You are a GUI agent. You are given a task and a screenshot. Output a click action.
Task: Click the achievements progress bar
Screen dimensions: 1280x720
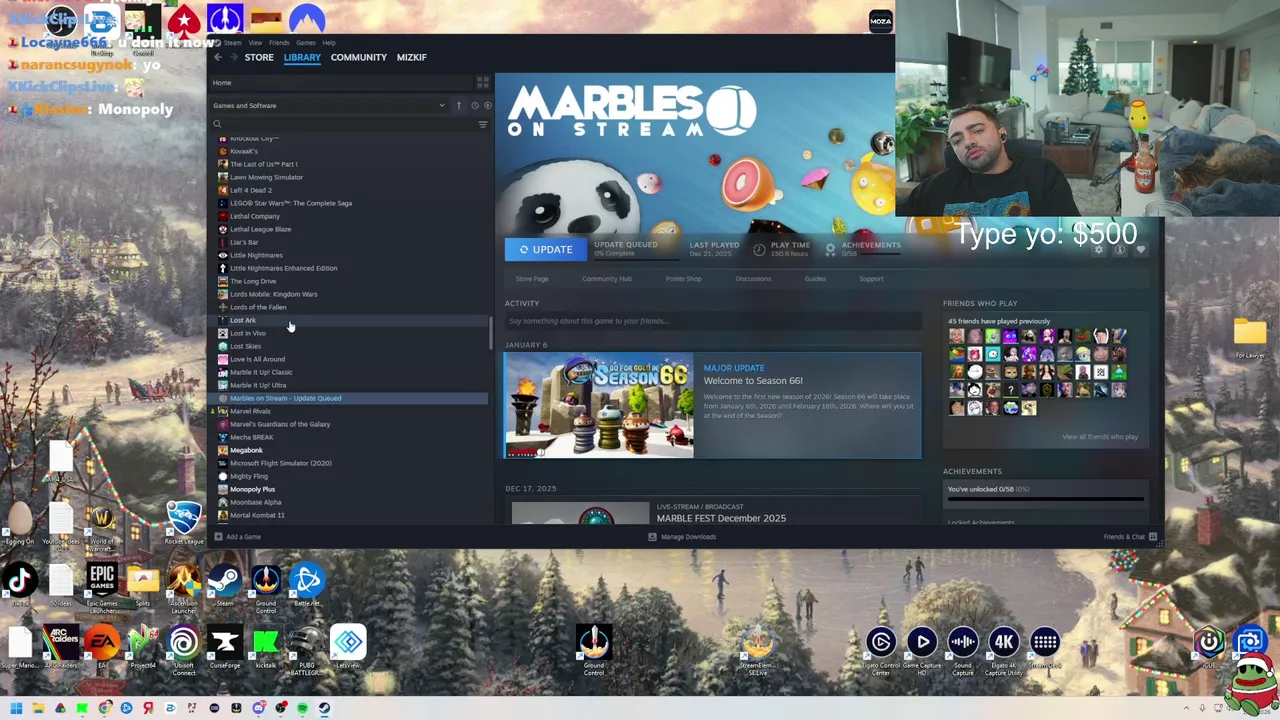[1046, 498]
